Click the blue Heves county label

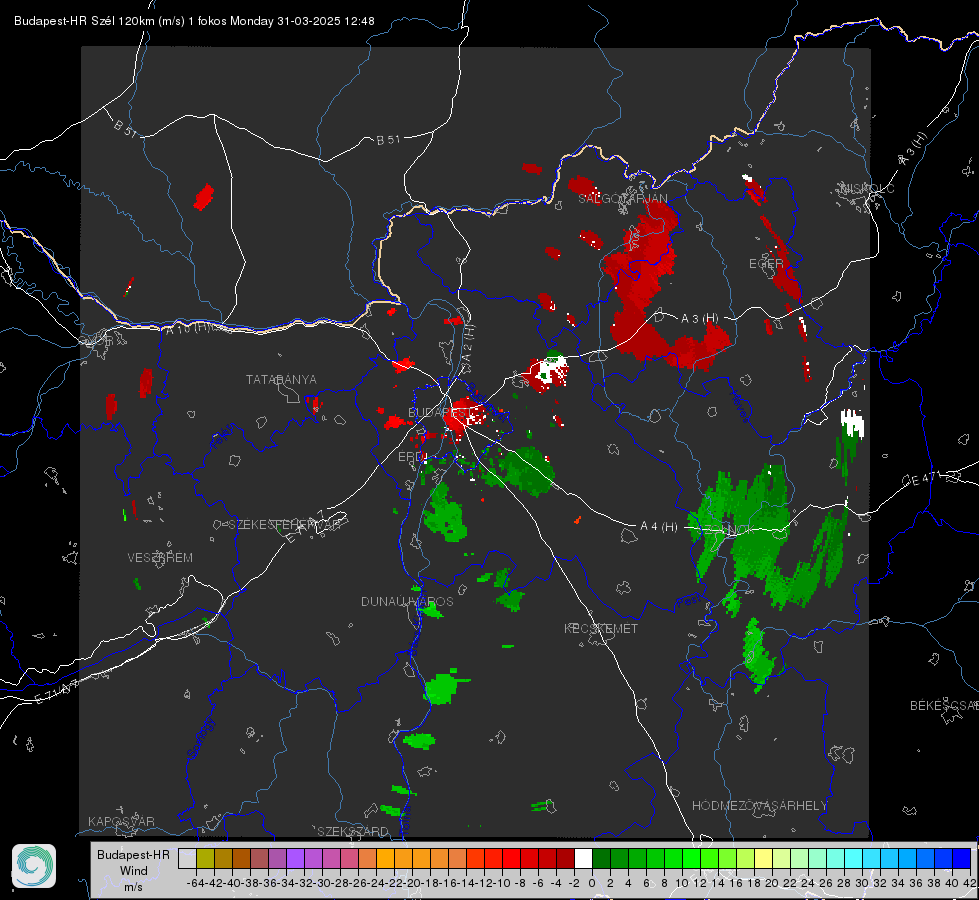[x=739, y=405]
